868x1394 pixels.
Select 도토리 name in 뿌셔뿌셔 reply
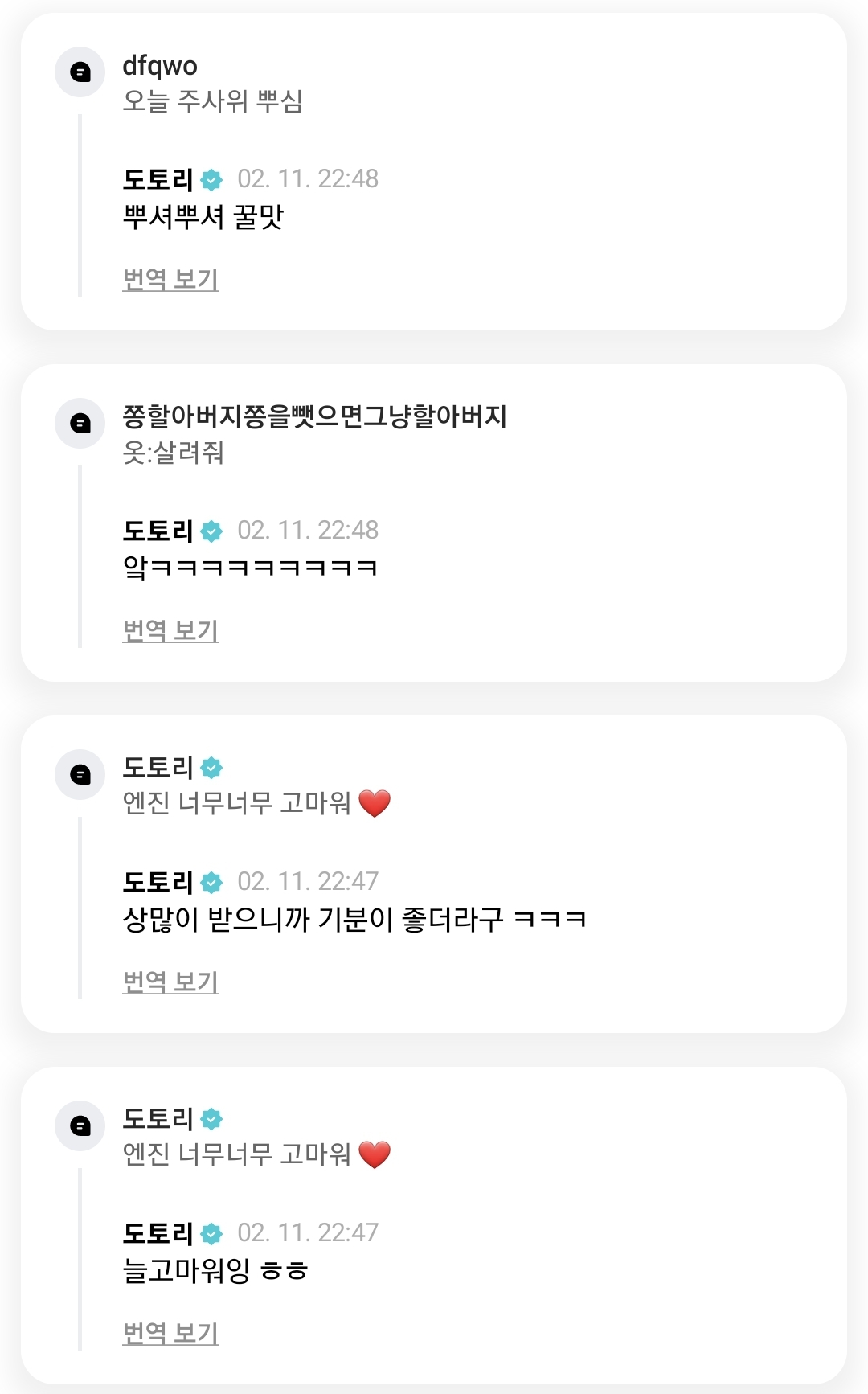click(158, 180)
